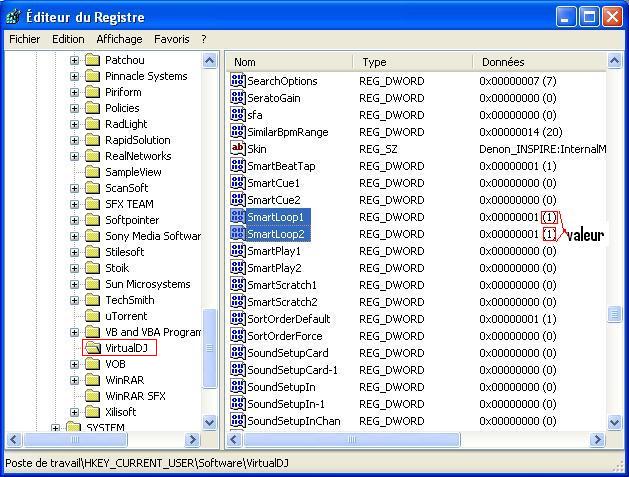Open the Favoris menu
Screen dimensions: 629x477
point(172,39)
